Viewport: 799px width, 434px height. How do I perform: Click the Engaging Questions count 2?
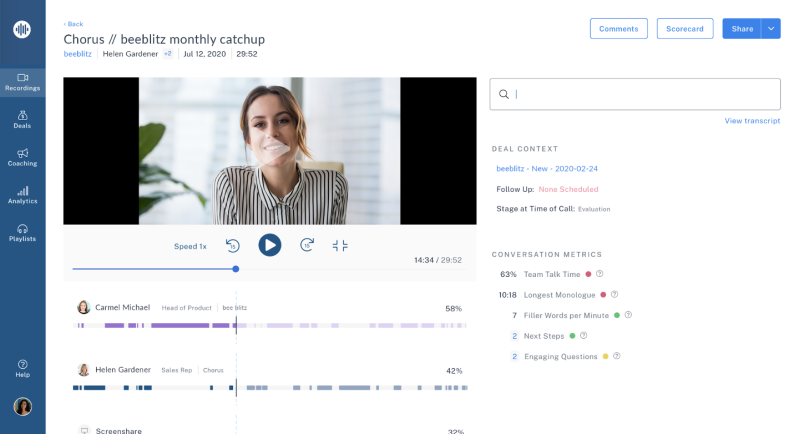point(515,357)
